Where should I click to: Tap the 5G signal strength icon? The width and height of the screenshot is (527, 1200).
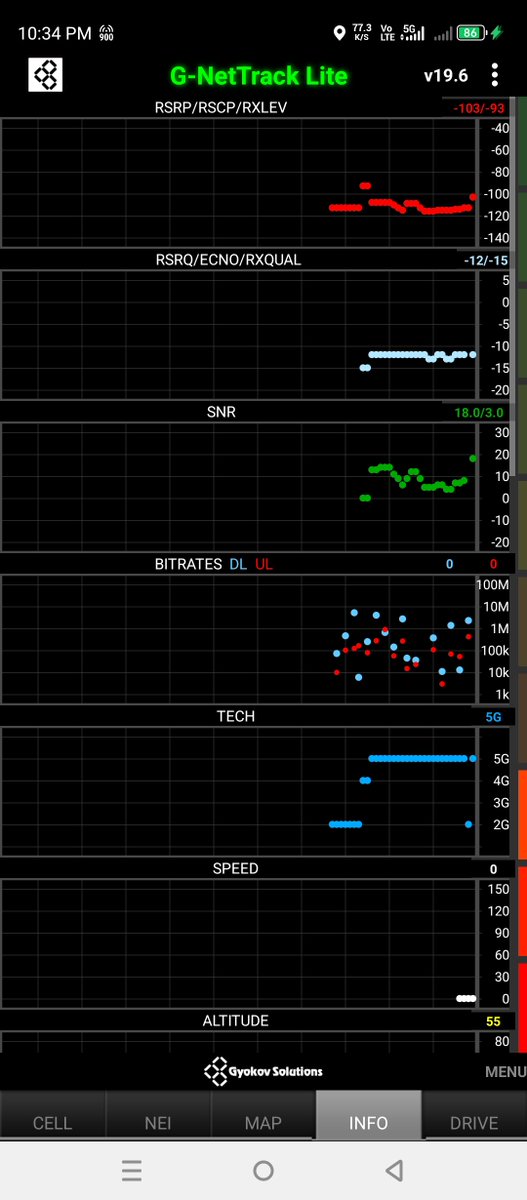(x=411, y=33)
